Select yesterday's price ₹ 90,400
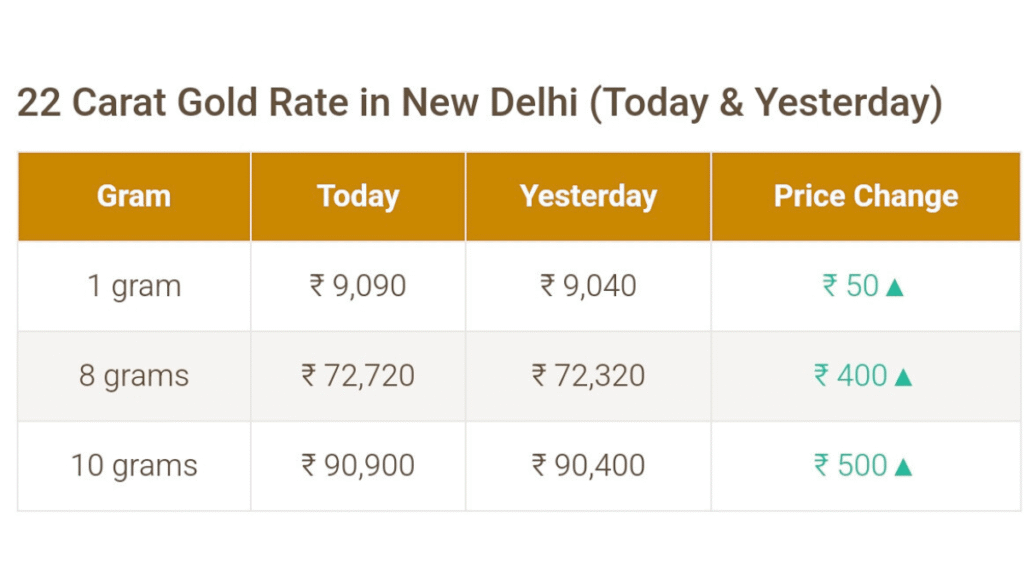Viewport: 1024px width, 576px height. 588,466
